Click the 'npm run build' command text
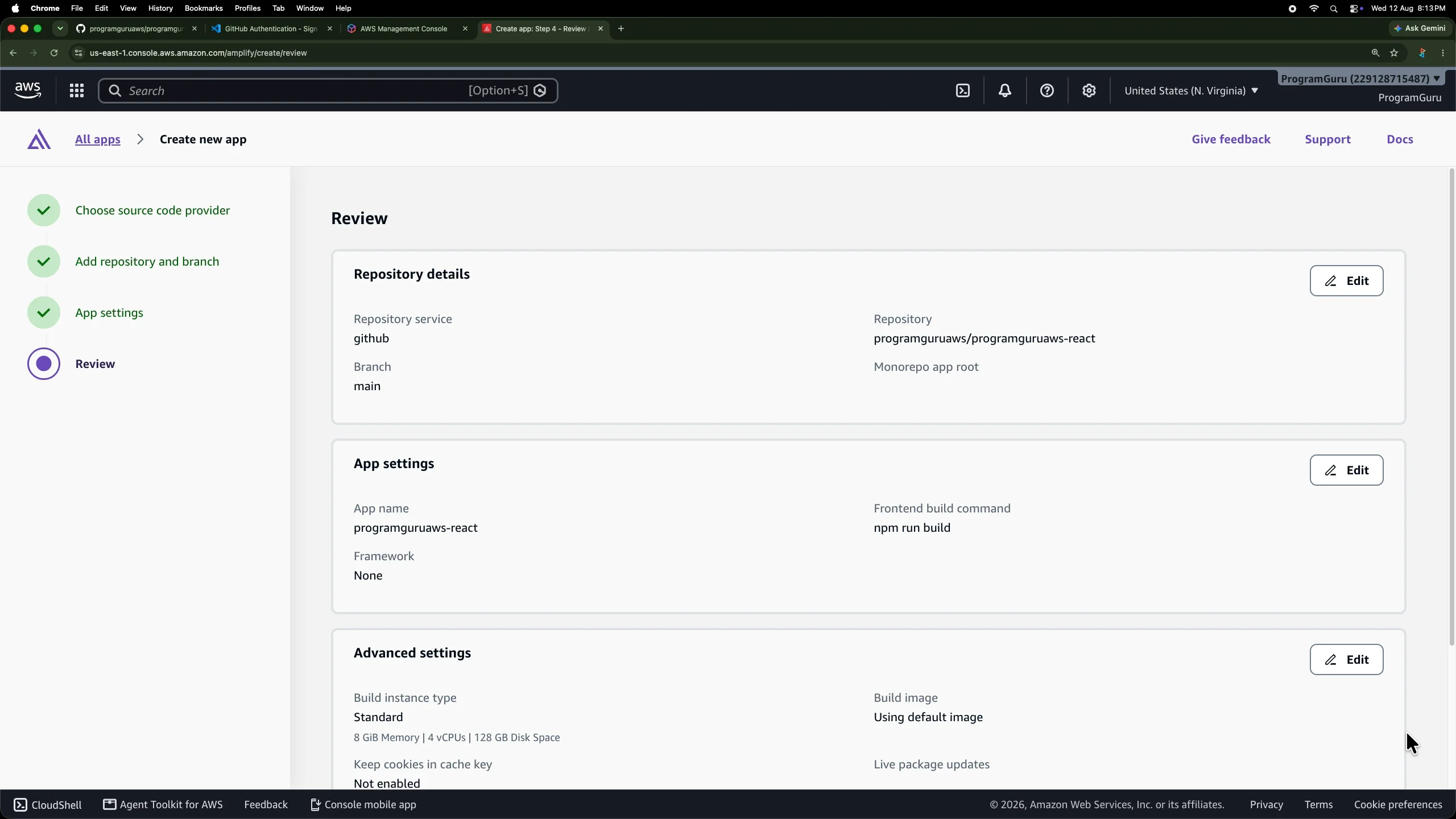This screenshot has width=1456, height=819. pos(912,528)
